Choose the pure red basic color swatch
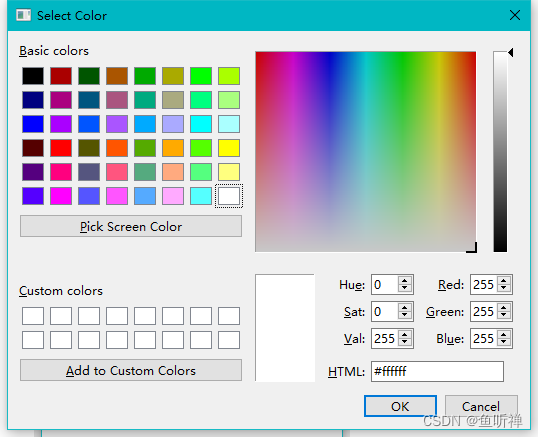Image resolution: width=538 pixels, height=437 pixels. click(x=61, y=148)
